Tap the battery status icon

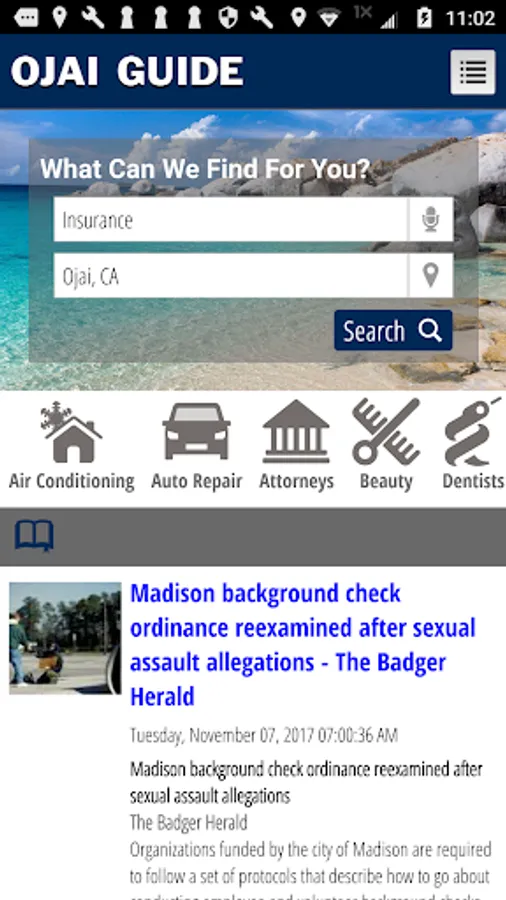(425, 17)
